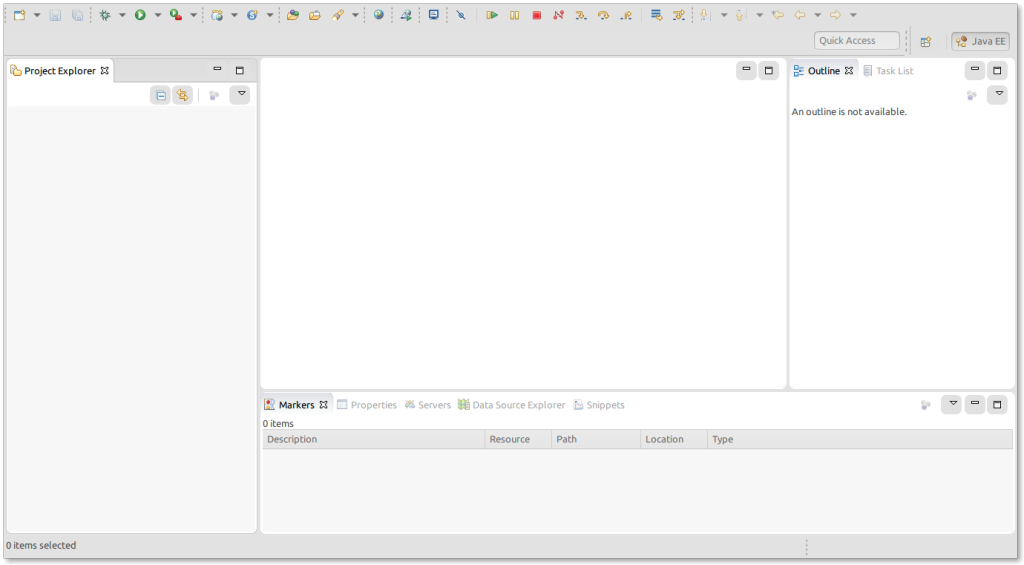The image size is (1024, 565).
Task: Open the Web Browser globe icon
Action: pyautogui.click(x=379, y=15)
